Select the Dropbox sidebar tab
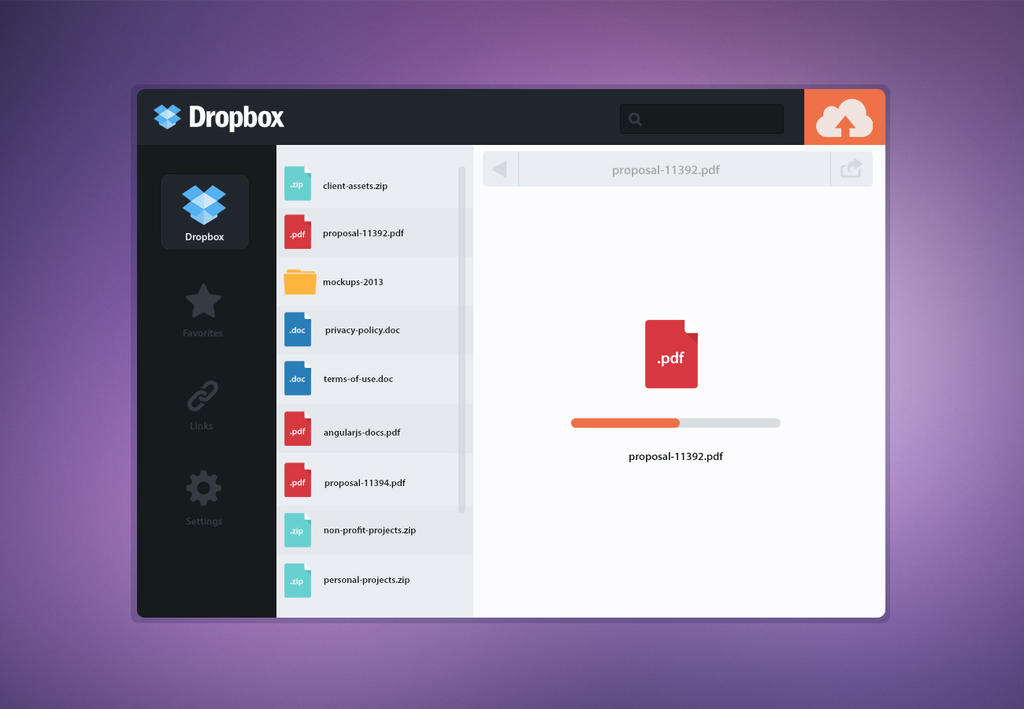This screenshot has width=1024, height=709. point(204,212)
